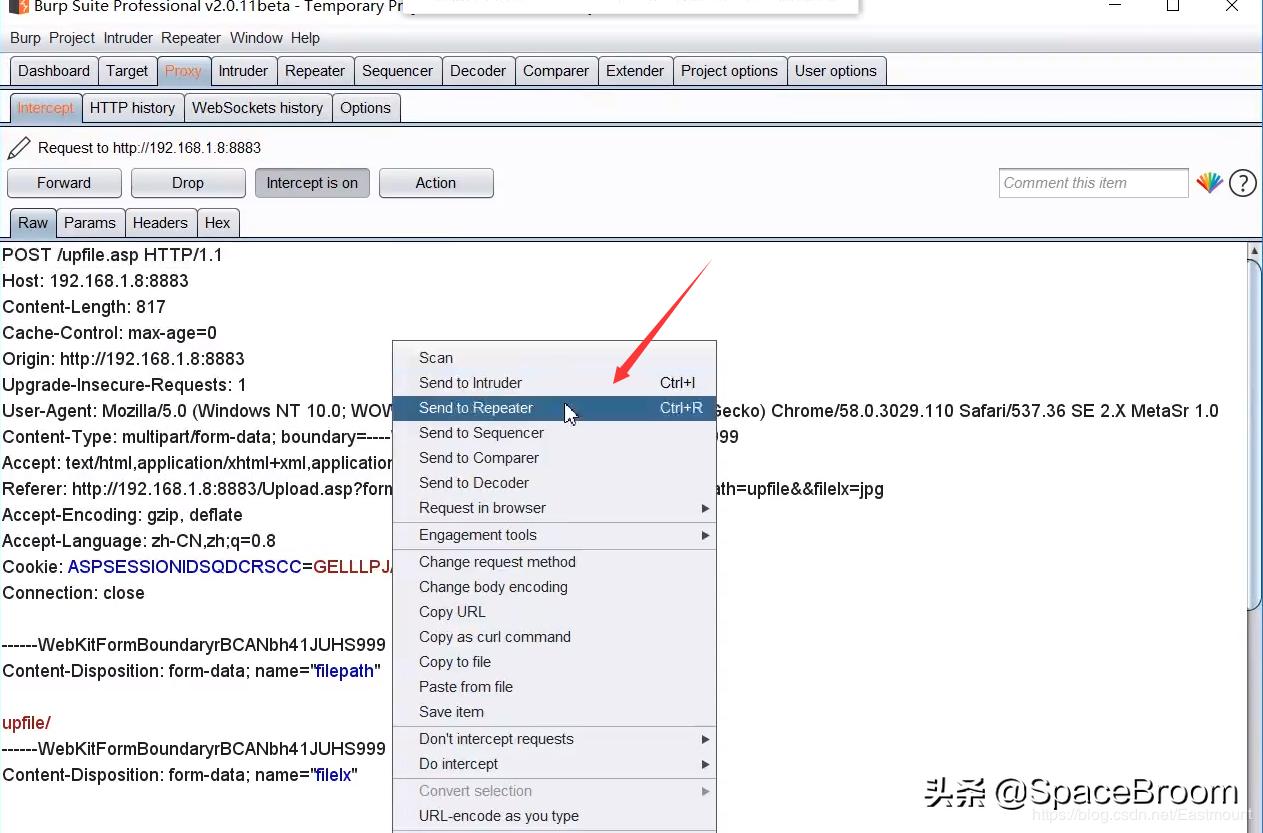This screenshot has height=833, width=1263.
Task: Expand the Do intercept submenu
Action: click(555, 764)
